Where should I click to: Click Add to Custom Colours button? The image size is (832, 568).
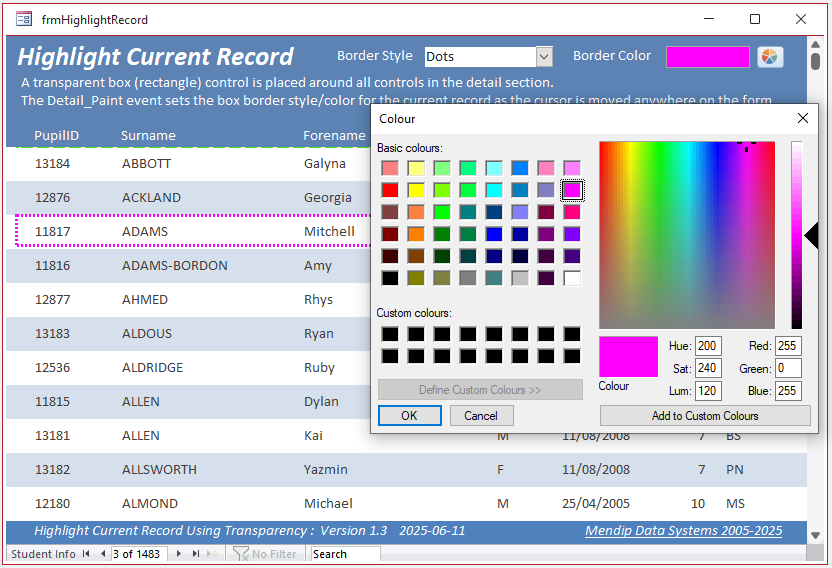[705, 416]
